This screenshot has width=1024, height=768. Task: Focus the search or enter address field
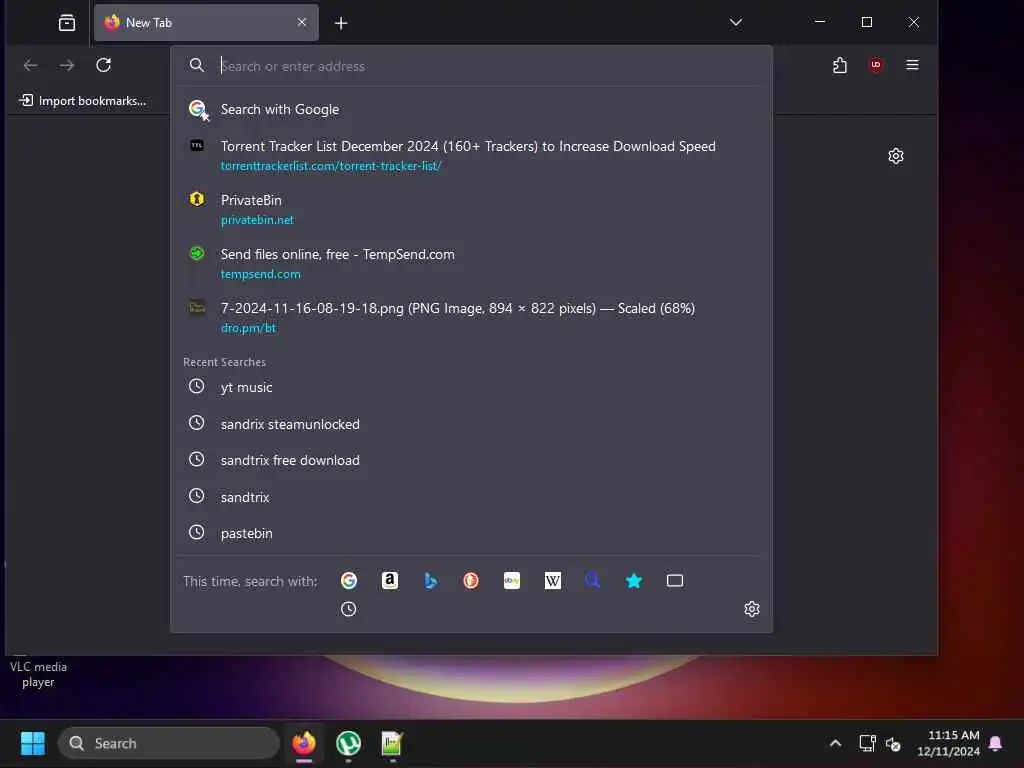pyautogui.click(x=472, y=66)
